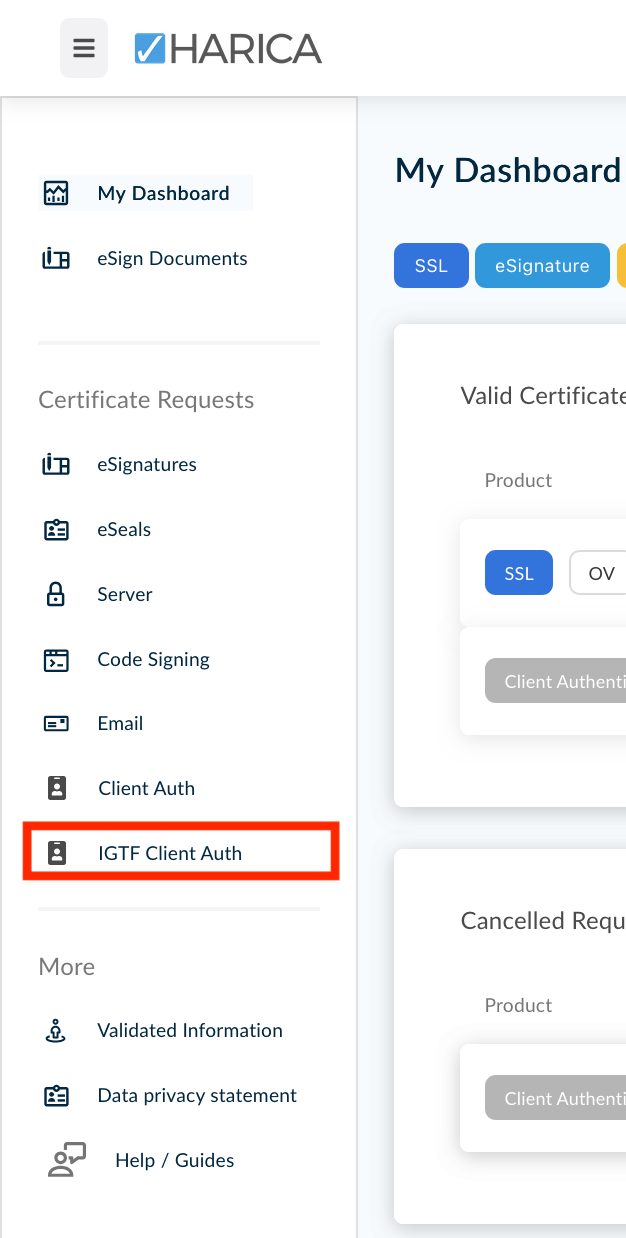Click the eSign Documents sidebar icon
Screen dimensions: 626x1238
coord(56,259)
